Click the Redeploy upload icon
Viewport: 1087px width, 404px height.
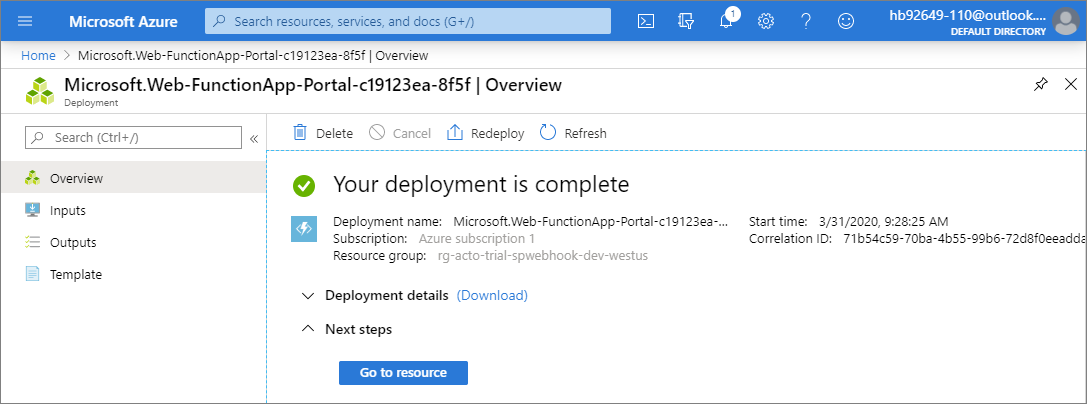coord(455,132)
